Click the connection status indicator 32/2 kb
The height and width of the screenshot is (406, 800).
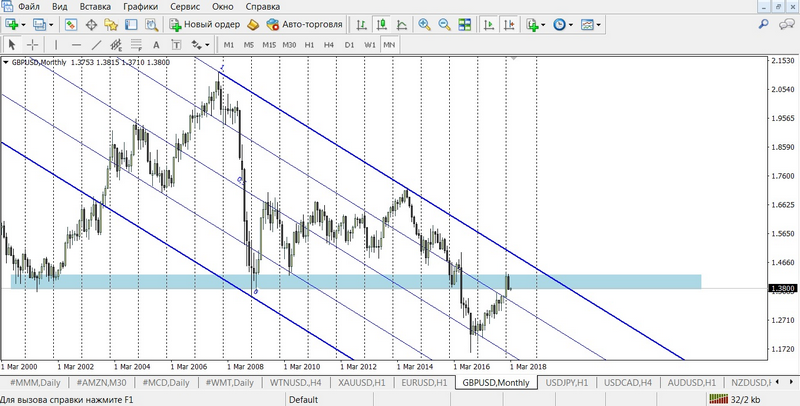pyautogui.click(x=751, y=399)
